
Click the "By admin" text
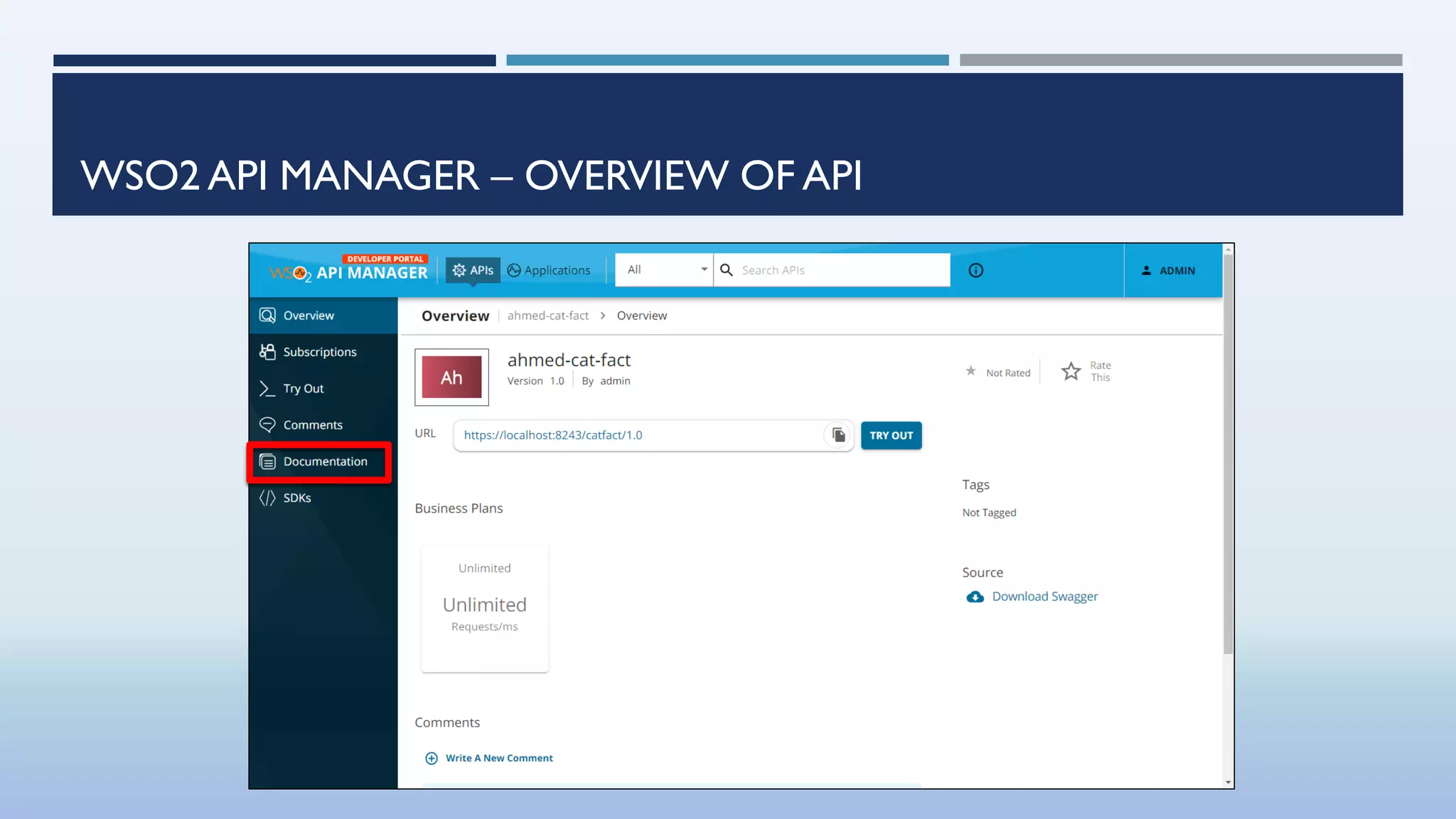(606, 381)
